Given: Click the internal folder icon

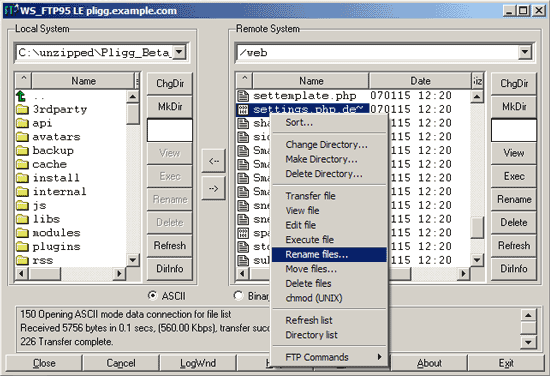Looking at the screenshot, I should pyautogui.click(x=22, y=192).
